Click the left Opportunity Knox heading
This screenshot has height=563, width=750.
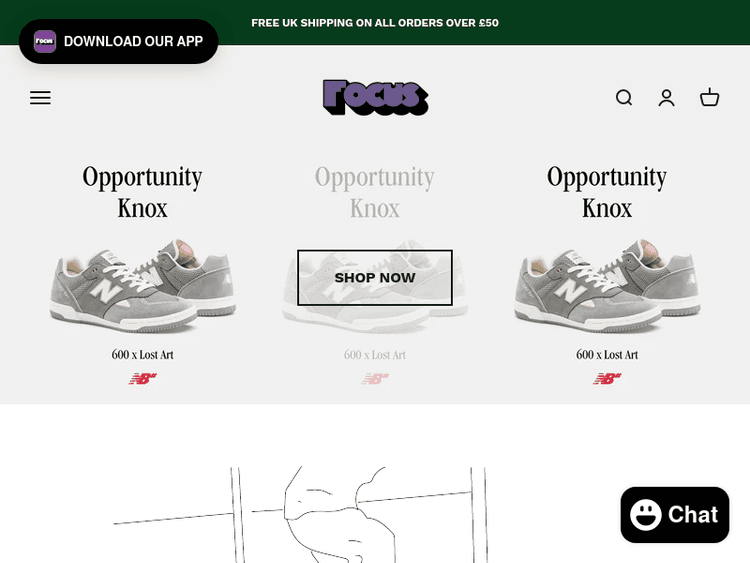[143, 192]
